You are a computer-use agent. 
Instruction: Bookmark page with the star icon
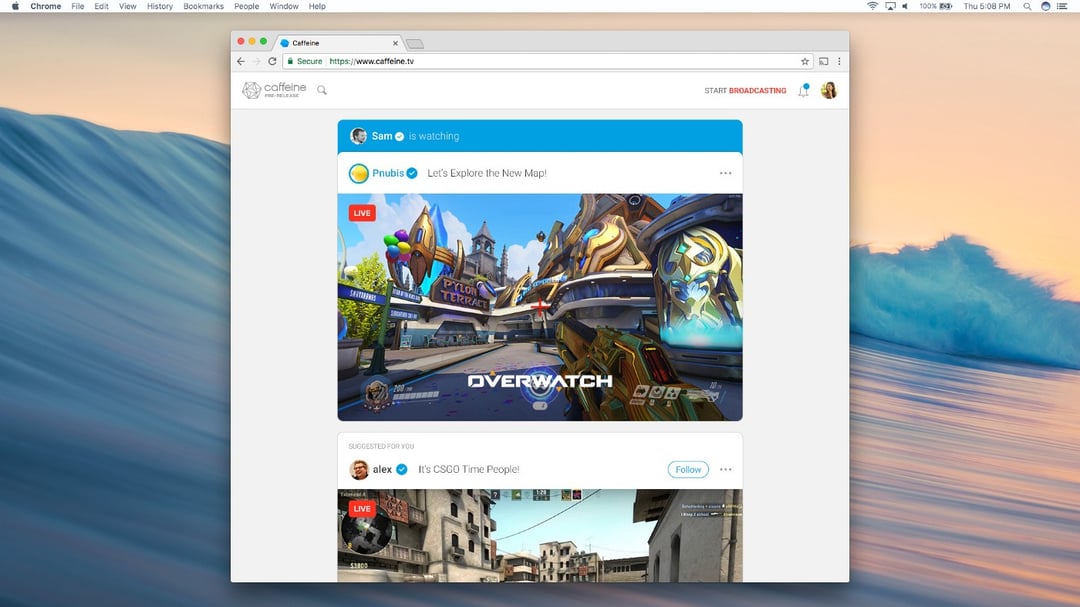804,61
